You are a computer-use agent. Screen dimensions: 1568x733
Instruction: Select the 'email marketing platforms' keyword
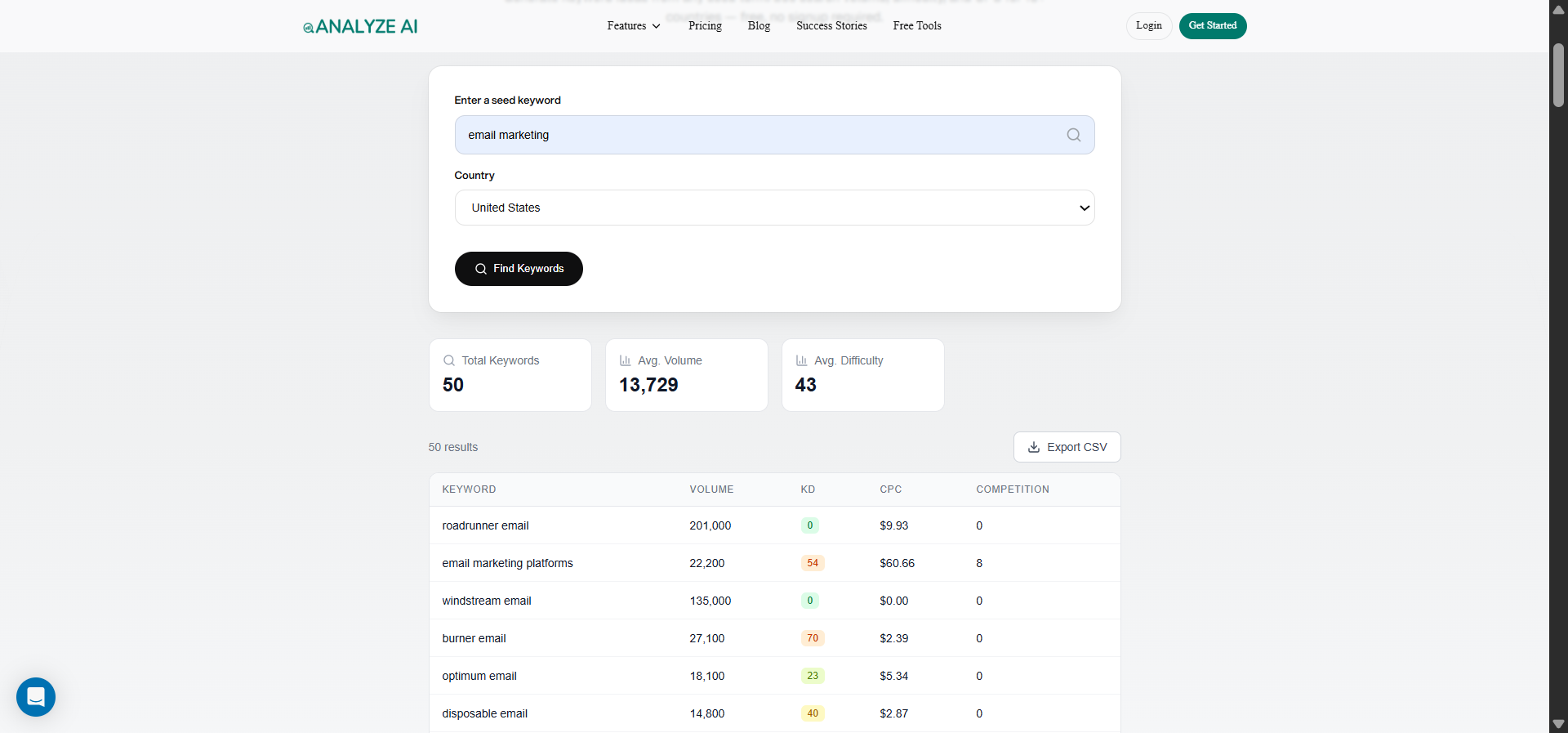tap(507, 563)
